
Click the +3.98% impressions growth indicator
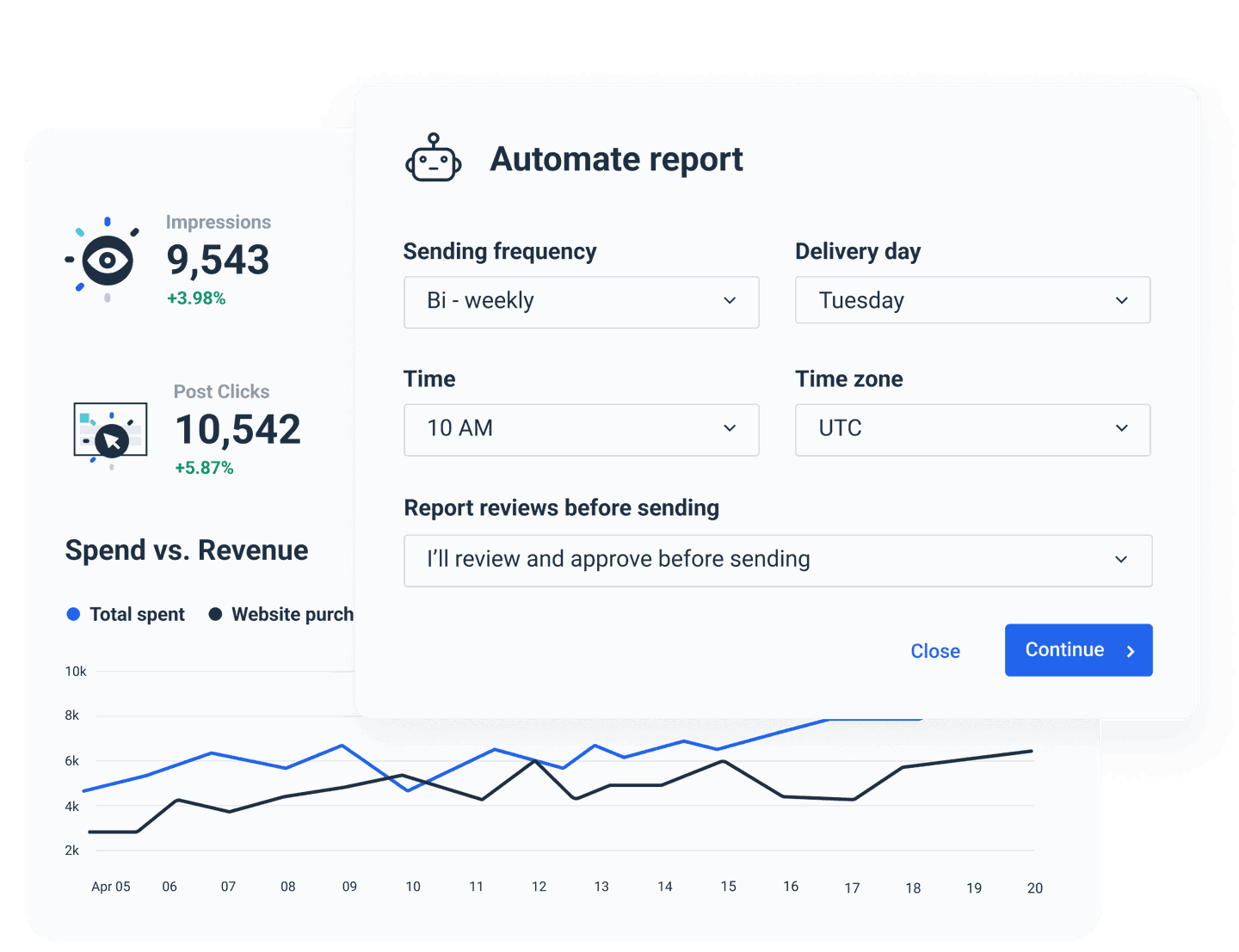(x=196, y=298)
